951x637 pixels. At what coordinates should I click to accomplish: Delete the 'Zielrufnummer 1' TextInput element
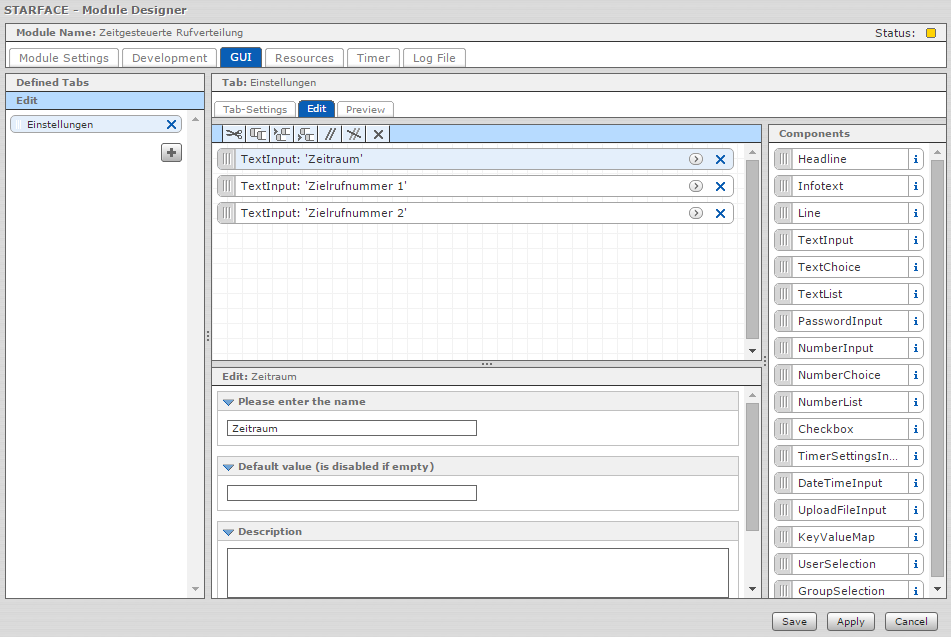(720, 186)
